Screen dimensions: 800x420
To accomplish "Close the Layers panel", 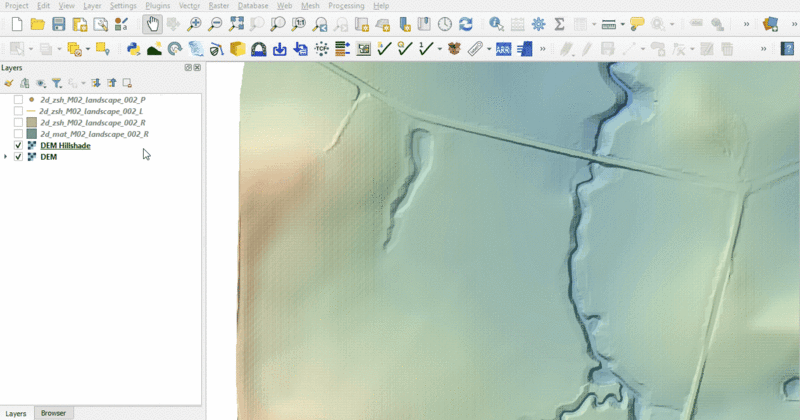I will pyautogui.click(x=197, y=68).
